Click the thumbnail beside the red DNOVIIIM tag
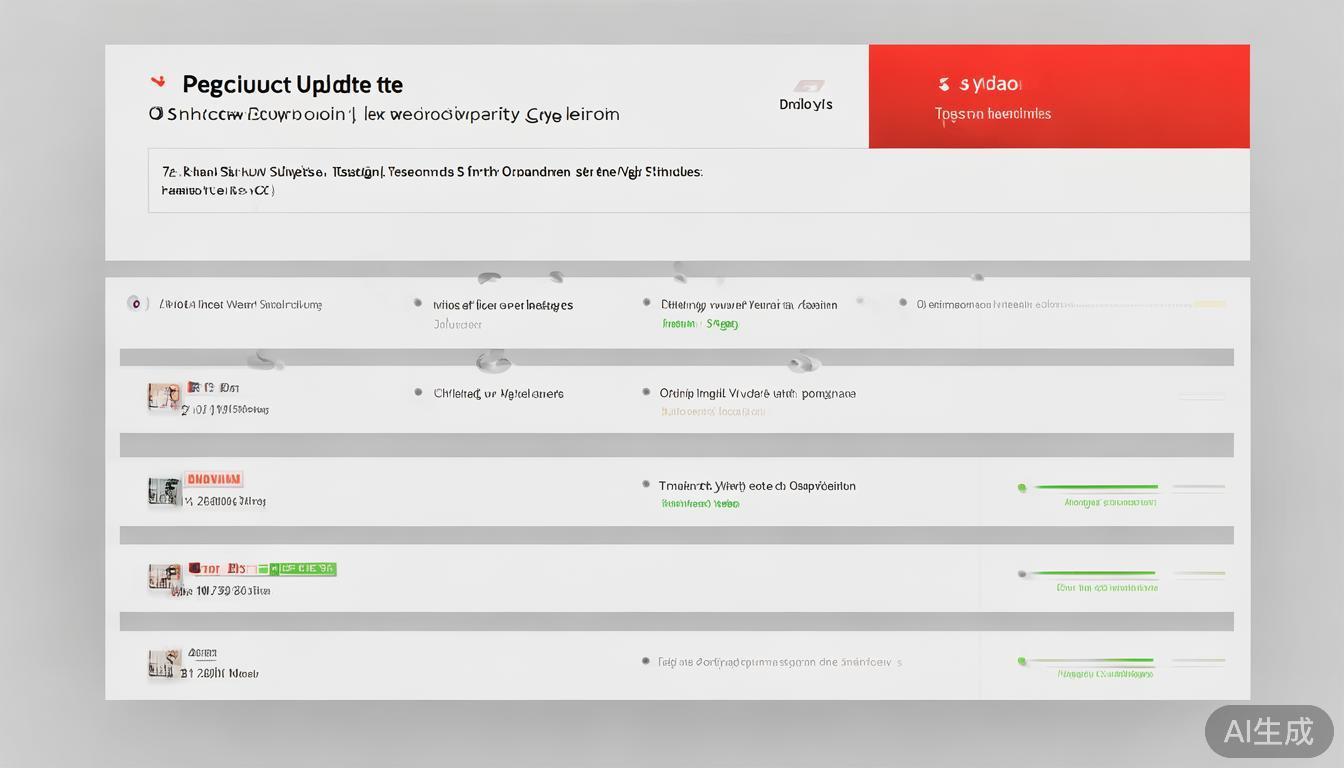Screen dimensions: 1344x768 click(164, 490)
